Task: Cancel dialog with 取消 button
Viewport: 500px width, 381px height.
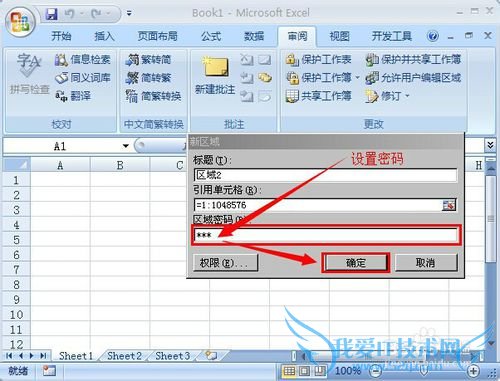Action: click(x=426, y=263)
